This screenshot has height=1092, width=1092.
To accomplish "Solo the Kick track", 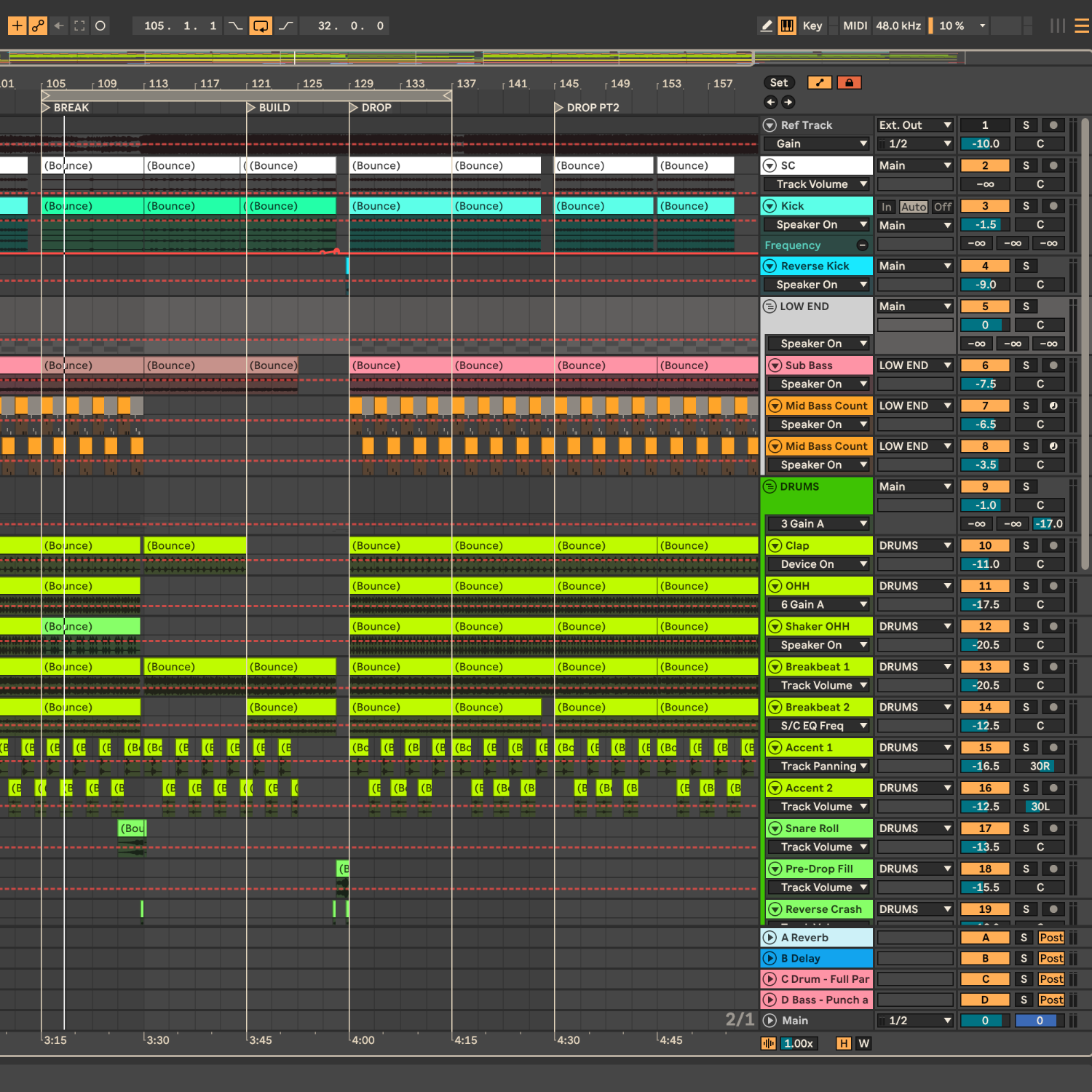I will coord(1026,206).
